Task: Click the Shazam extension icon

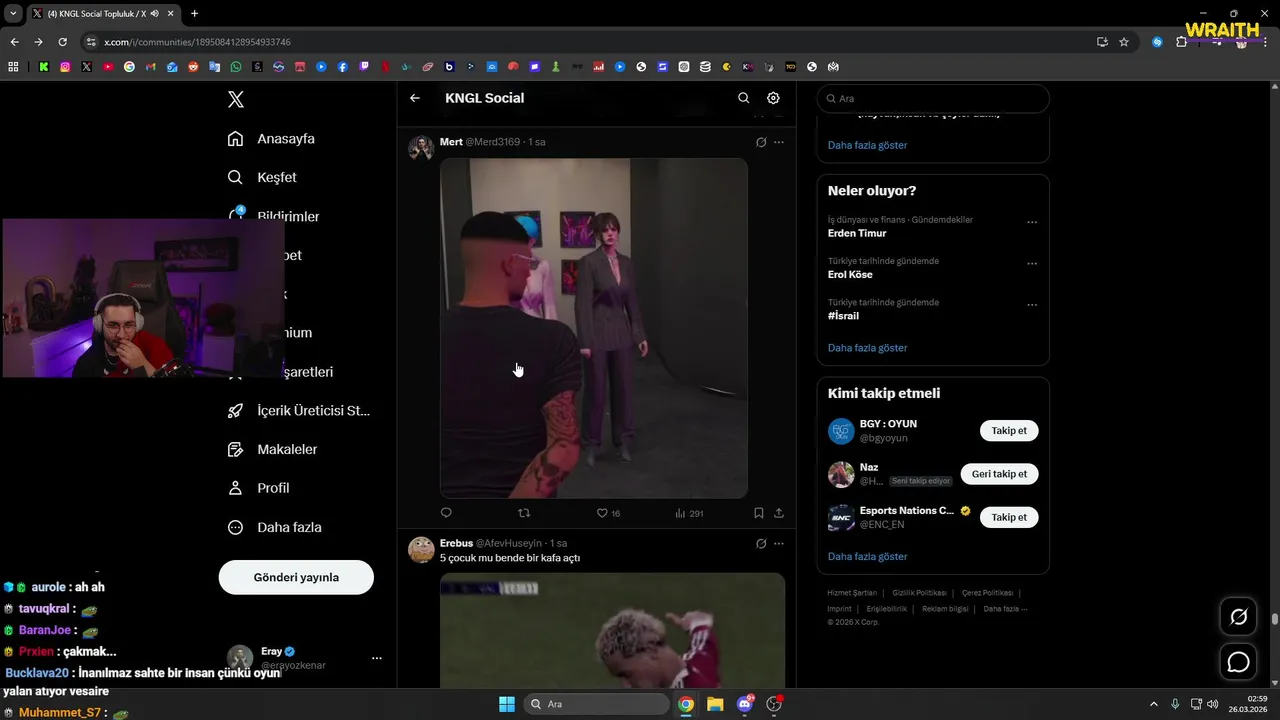Action: coord(1157,42)
